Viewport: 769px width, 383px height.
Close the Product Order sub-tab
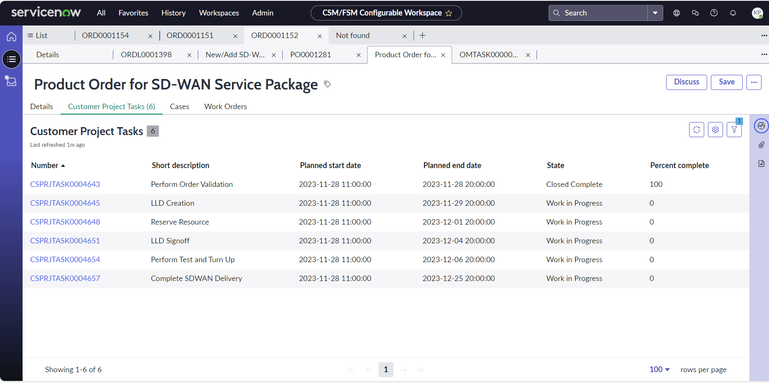(443, 55)
